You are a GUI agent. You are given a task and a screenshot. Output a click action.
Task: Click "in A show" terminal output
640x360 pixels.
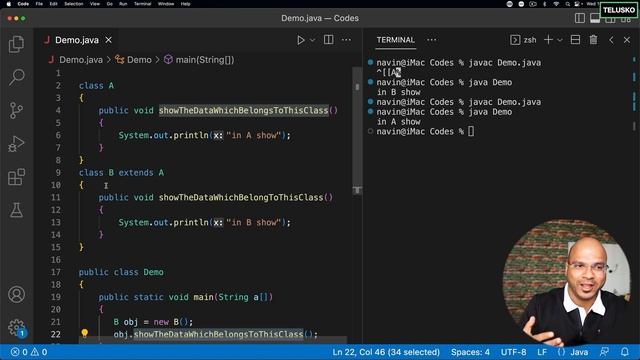[399, 122]
